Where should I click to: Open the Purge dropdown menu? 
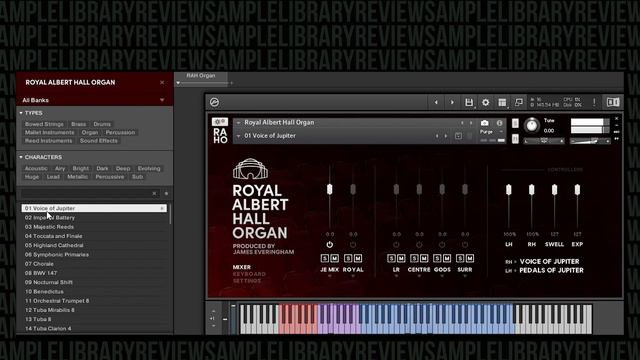[490, 132]
